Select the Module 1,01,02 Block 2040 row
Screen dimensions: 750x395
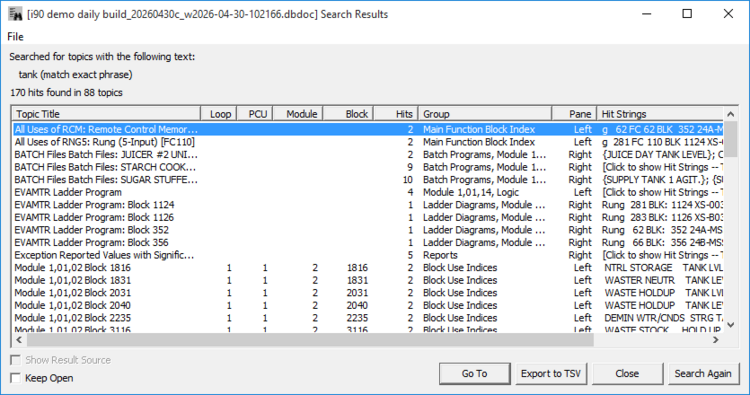tap(368, 306)
